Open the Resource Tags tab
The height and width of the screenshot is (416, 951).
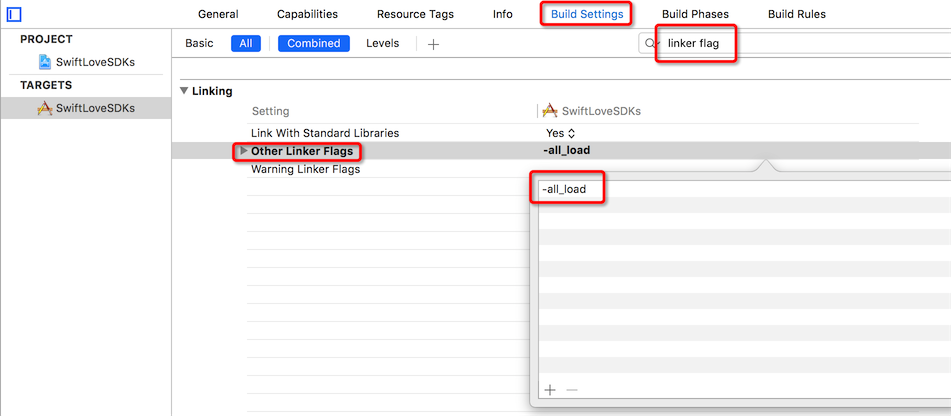pyautogui.click(x=415, y=14)
